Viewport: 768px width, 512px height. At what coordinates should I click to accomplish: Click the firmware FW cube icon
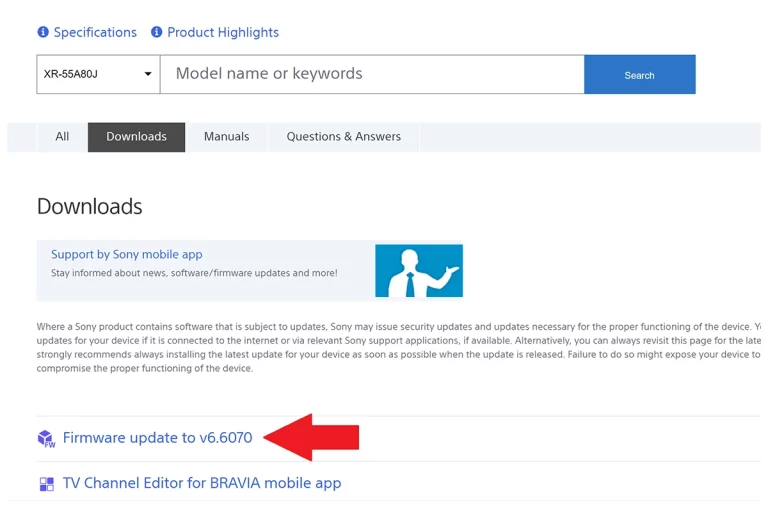[x=46, y=438]
